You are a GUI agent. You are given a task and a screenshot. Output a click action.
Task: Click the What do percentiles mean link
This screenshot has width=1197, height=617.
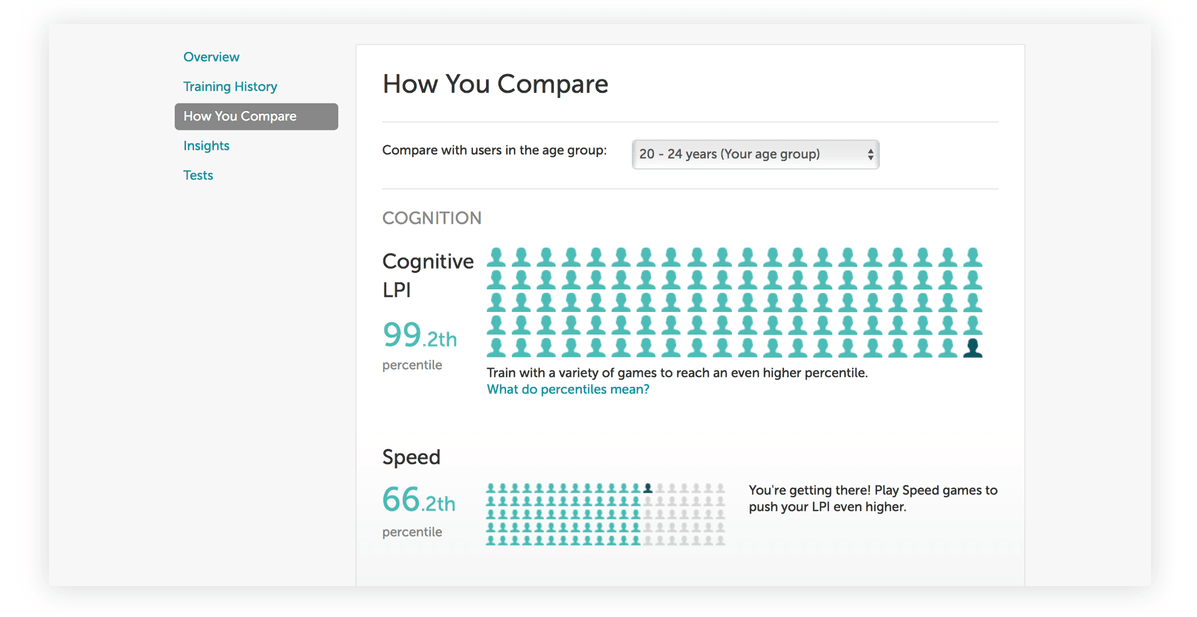click(x=568, y=389)
